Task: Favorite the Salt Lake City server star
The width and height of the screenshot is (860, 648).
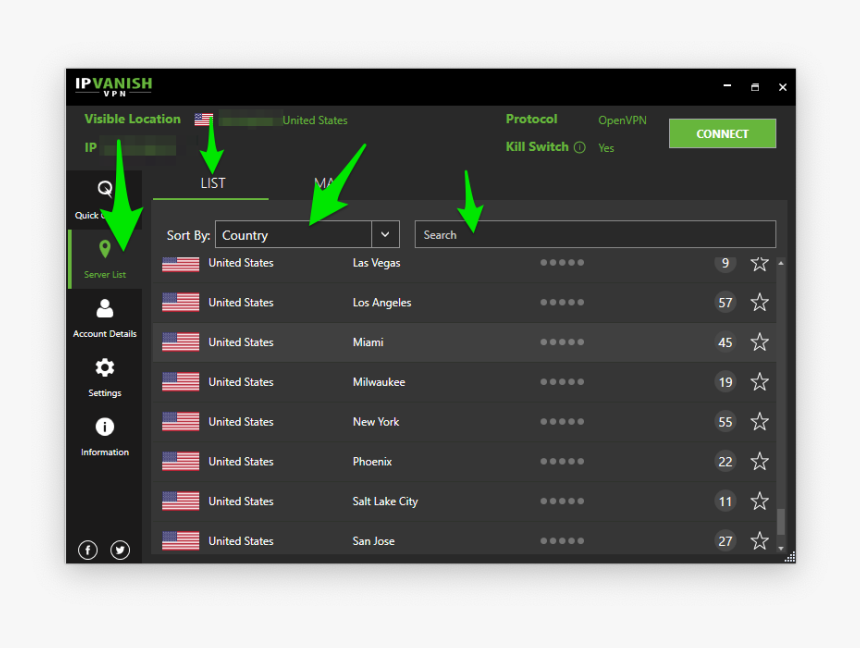Action: click(x=760, y=501)
